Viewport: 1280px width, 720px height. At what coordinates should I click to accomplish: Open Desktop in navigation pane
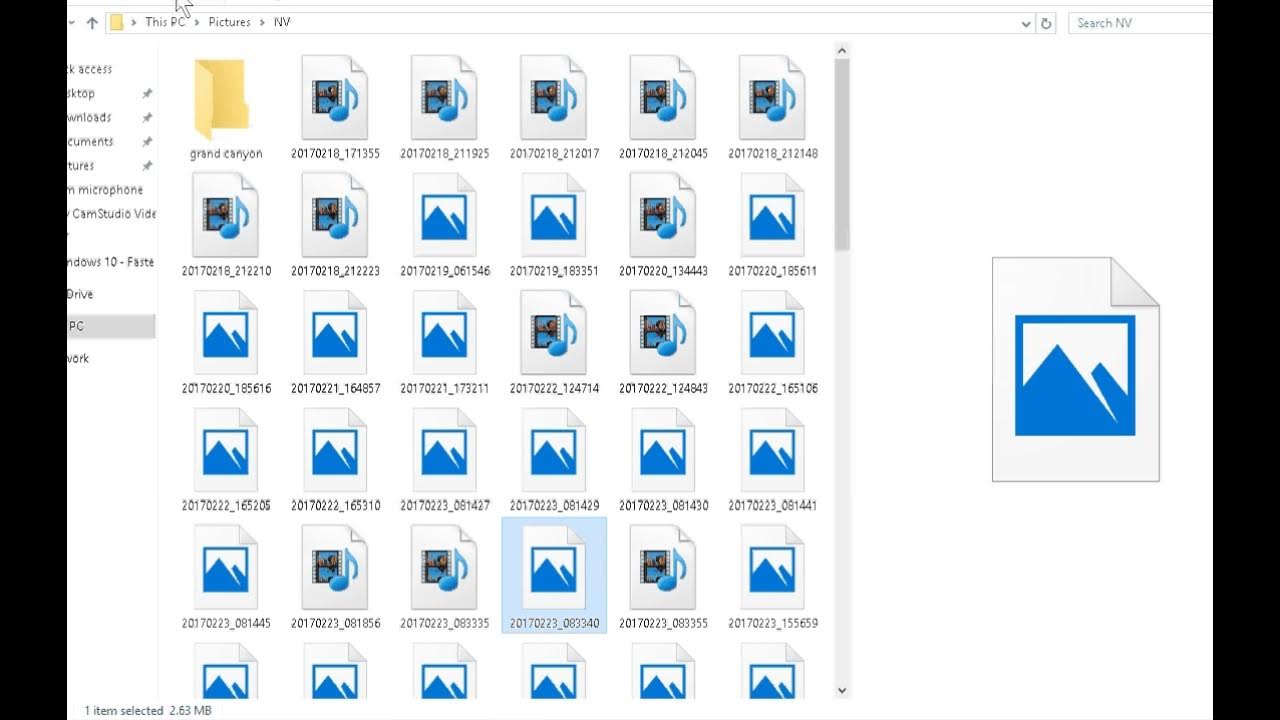tap(82, 93)
